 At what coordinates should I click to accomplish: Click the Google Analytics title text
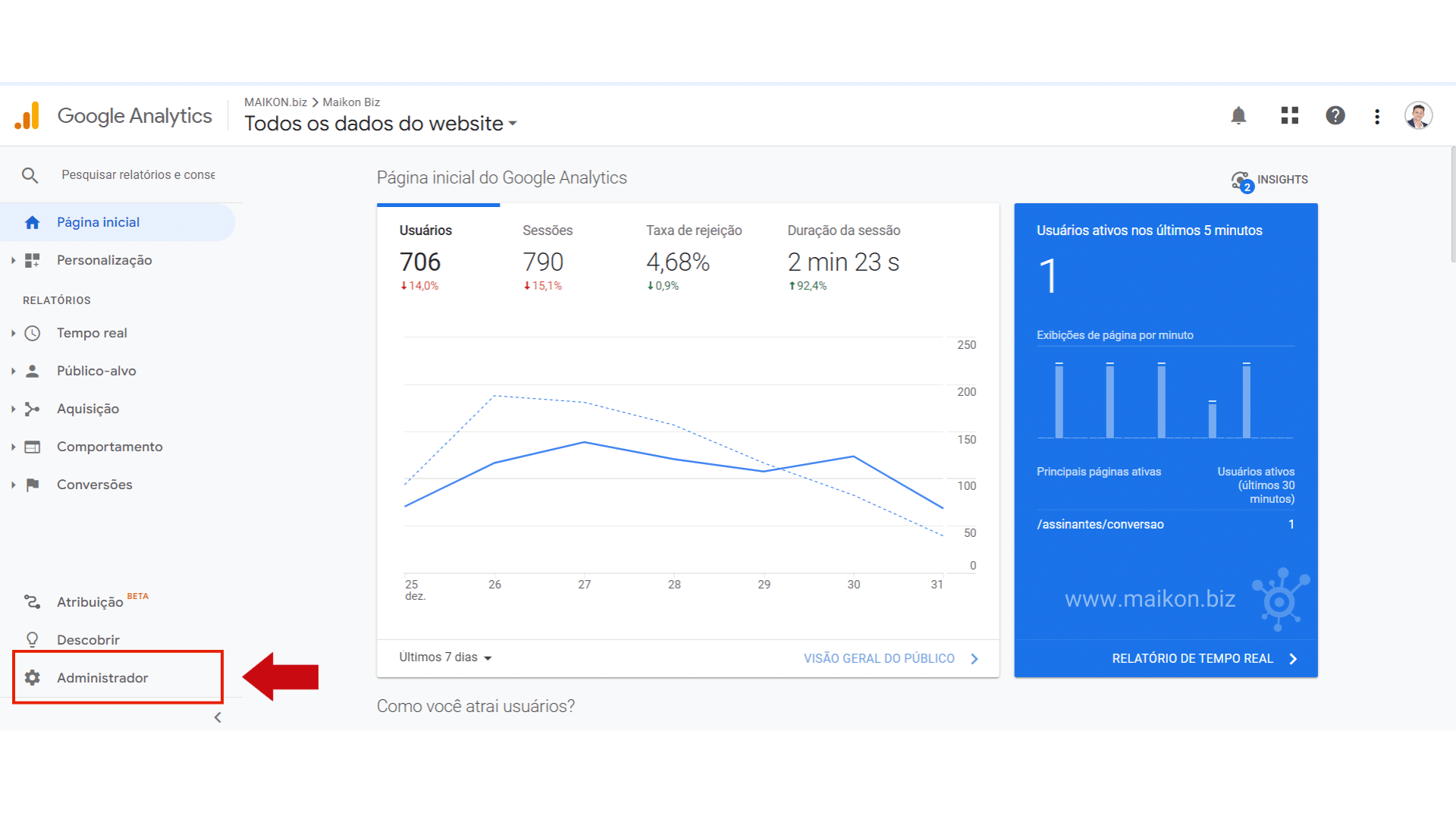pos(135,116)
